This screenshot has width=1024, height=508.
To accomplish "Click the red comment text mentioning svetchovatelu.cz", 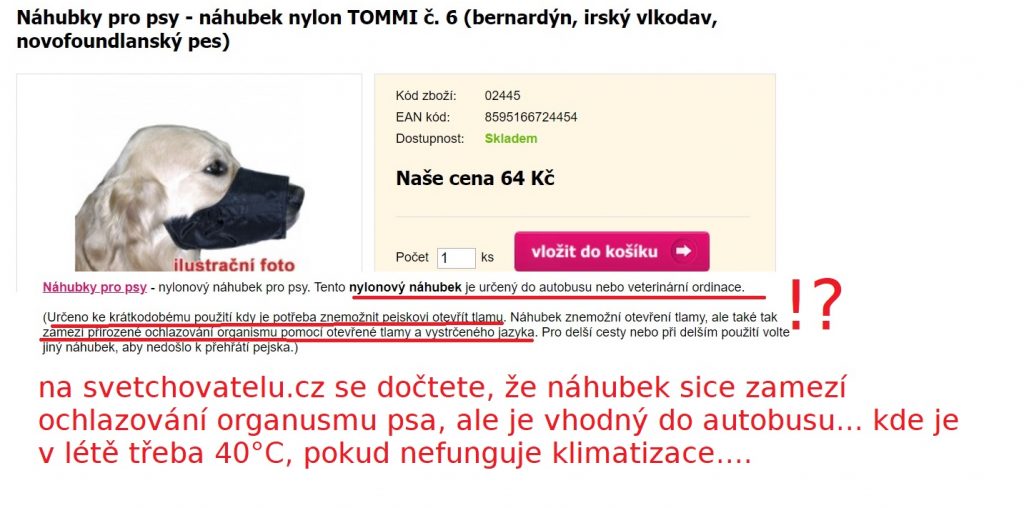I will coord(498,421).
